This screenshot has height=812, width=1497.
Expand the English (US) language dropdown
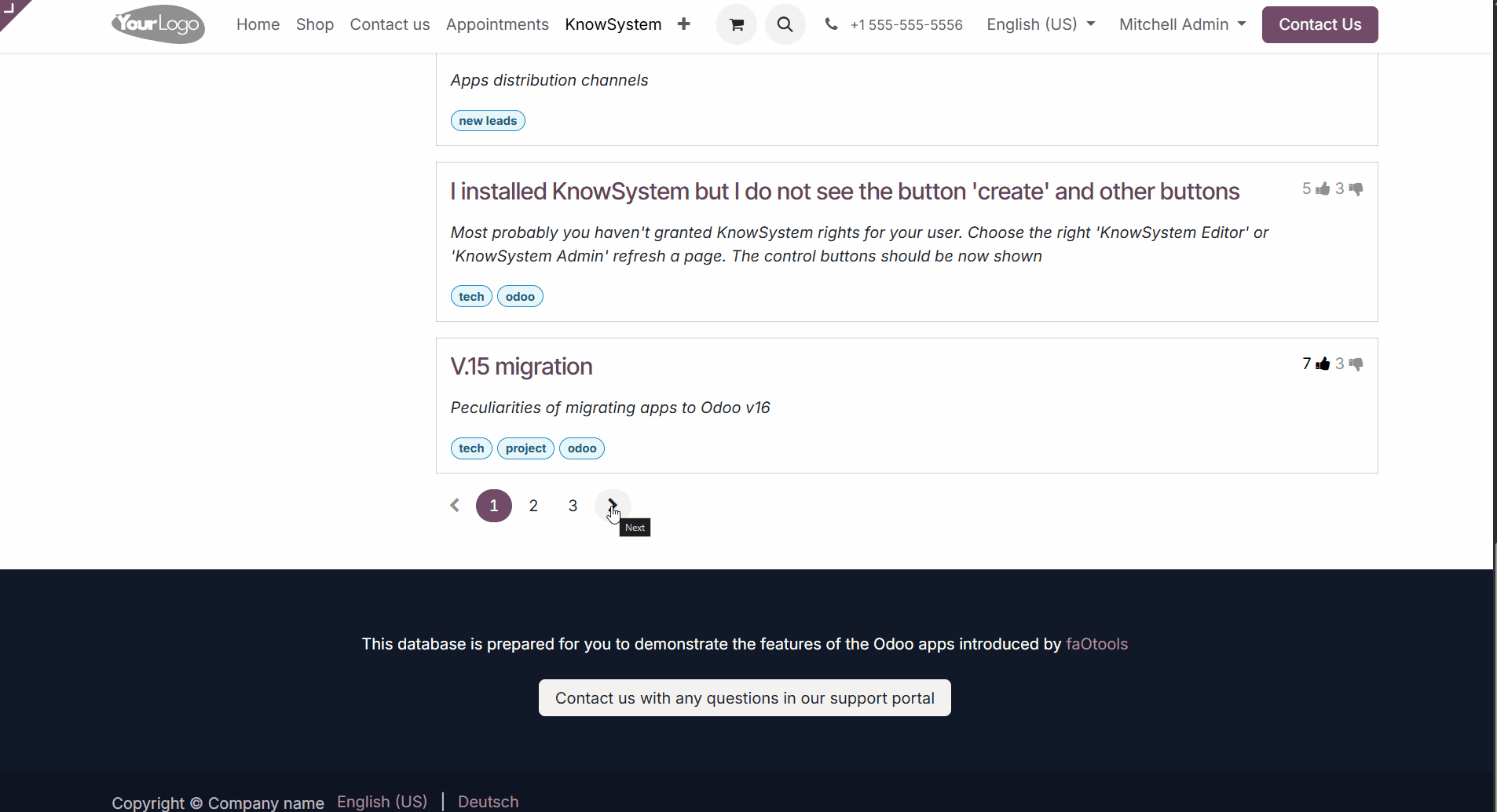1041,24
